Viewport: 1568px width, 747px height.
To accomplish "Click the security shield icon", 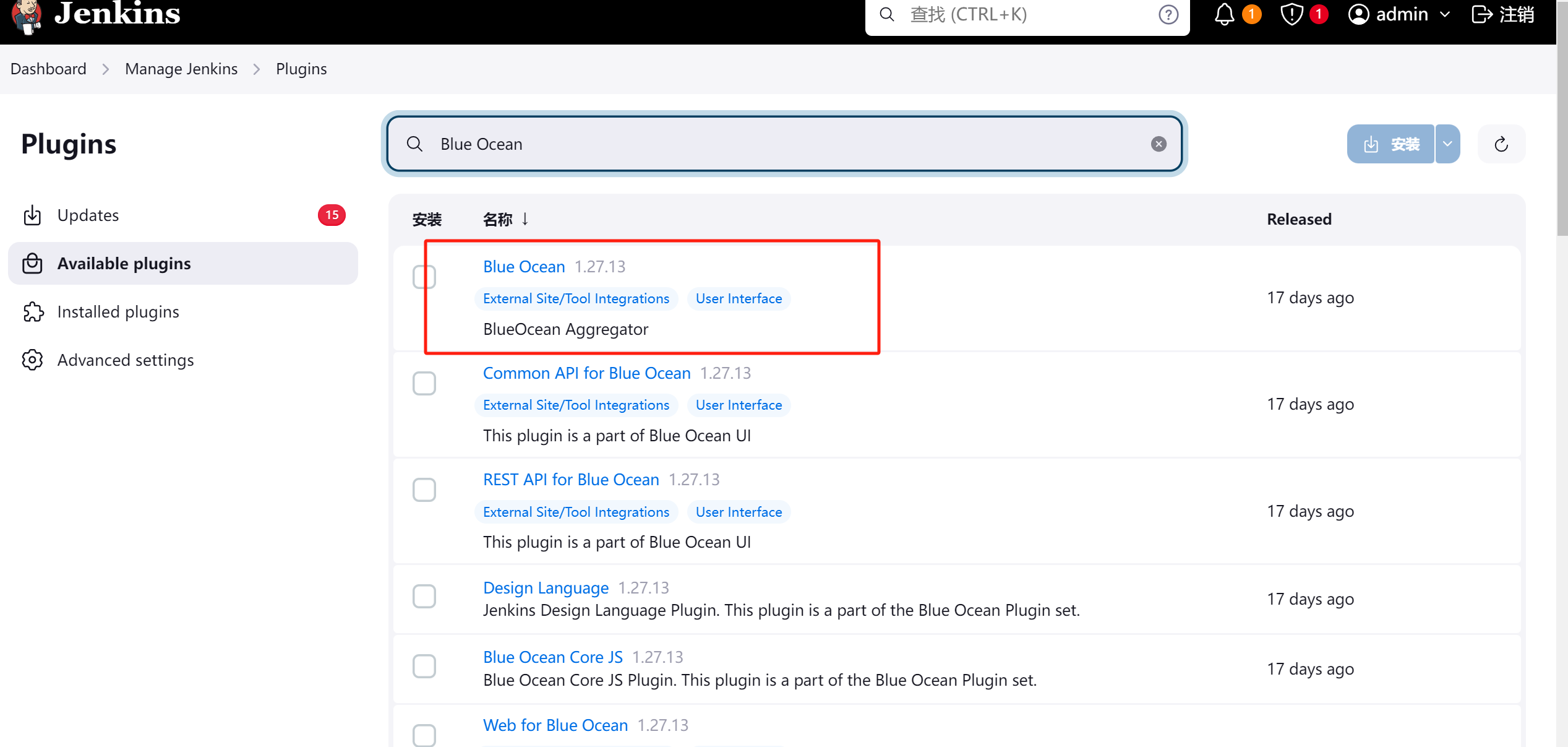I will (x=1291, y=13).
